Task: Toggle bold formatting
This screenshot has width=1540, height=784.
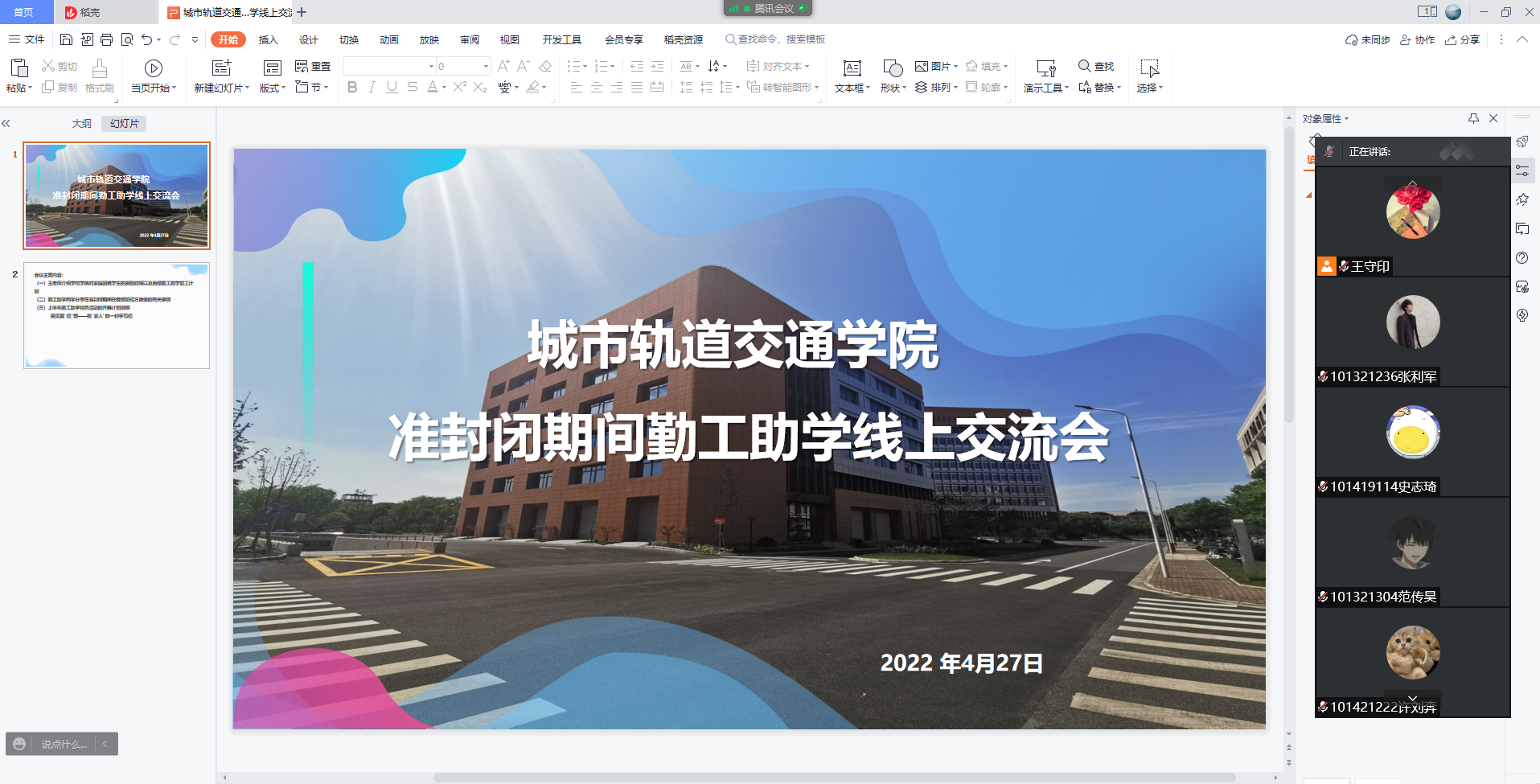Action: click(x=352, y=87)
